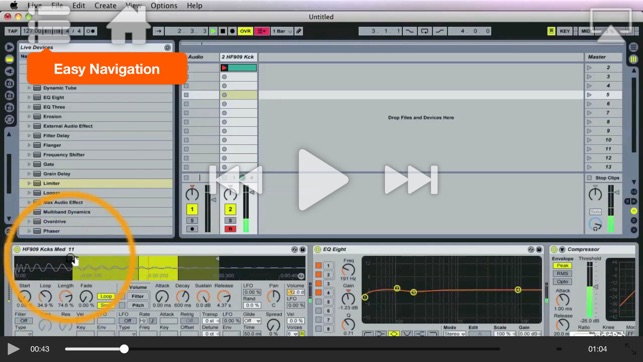Expand the EQ Three folder
Screen dimensions: 643x362
[29, 107]
